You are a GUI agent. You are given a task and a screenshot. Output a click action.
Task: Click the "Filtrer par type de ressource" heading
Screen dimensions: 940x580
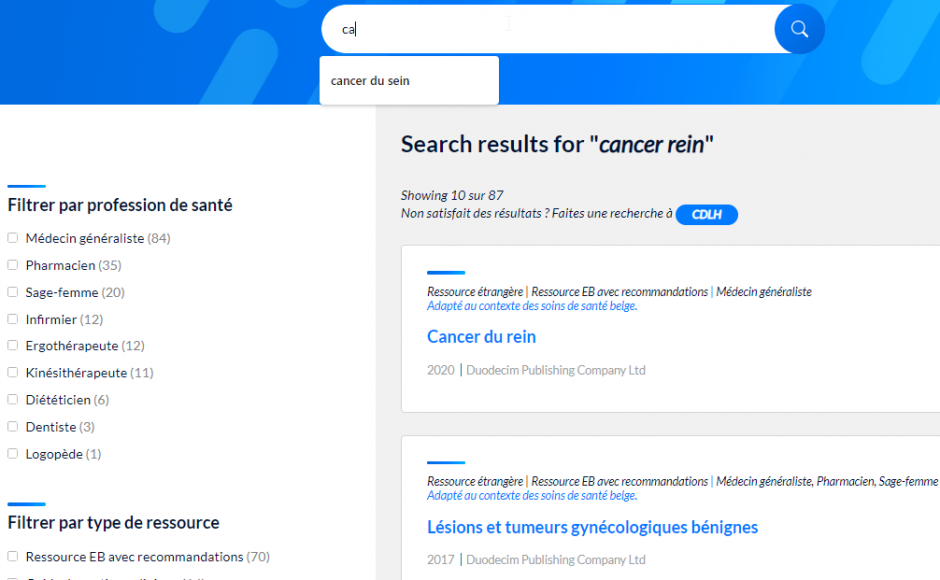pos(113,522)
